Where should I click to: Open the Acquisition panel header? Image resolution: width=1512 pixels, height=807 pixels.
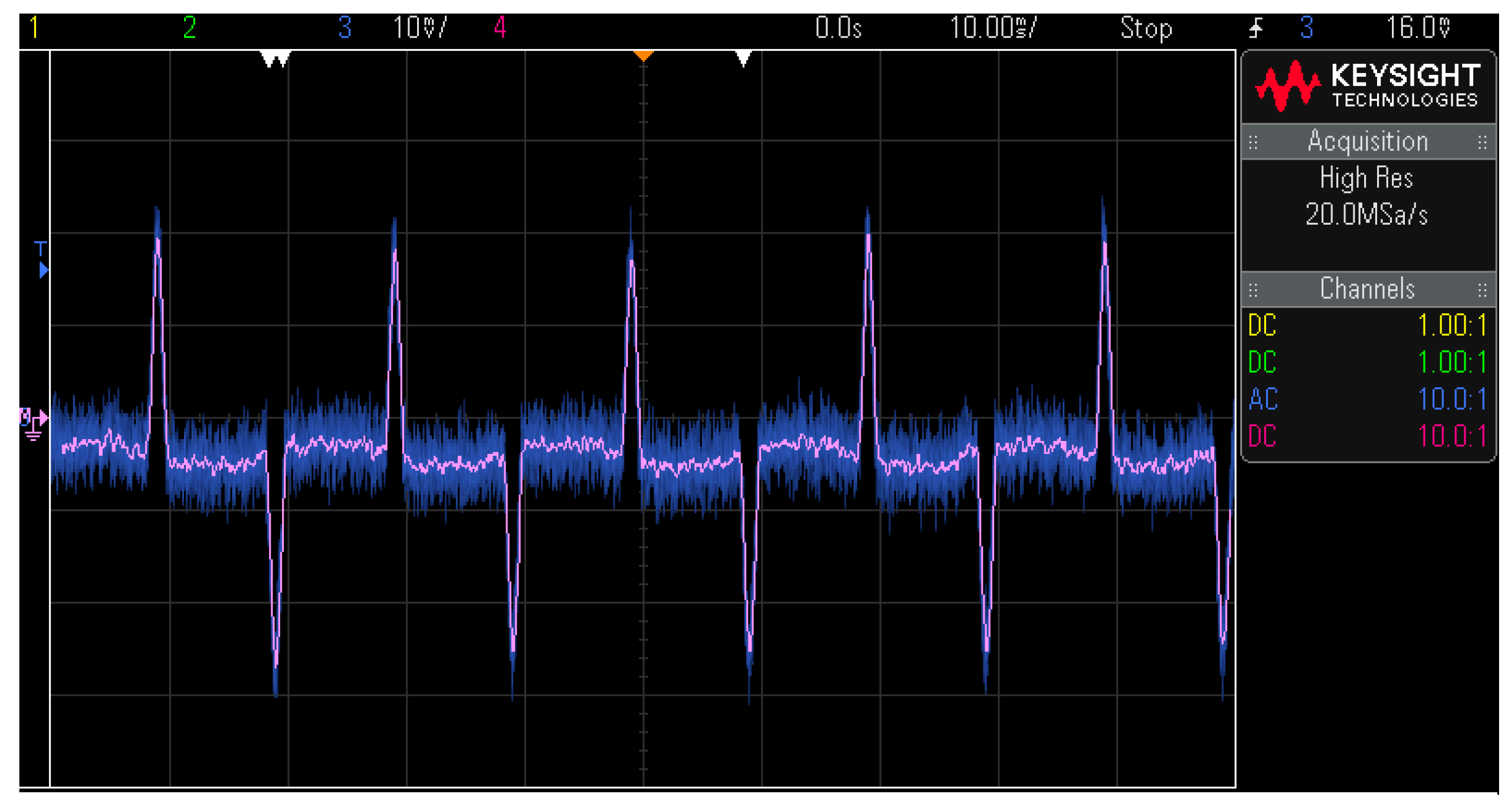pyautogui.click(x=1367, y=142)
